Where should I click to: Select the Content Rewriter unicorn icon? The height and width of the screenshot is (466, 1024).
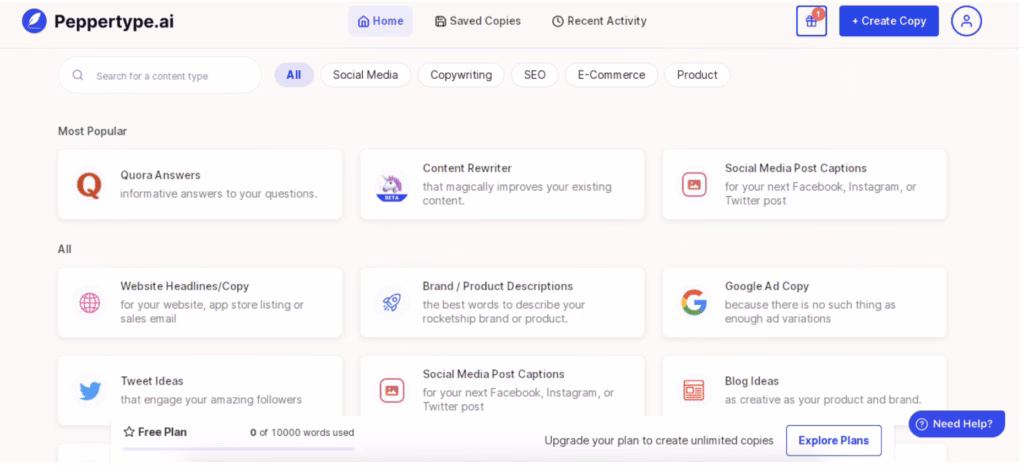point(391,186)
